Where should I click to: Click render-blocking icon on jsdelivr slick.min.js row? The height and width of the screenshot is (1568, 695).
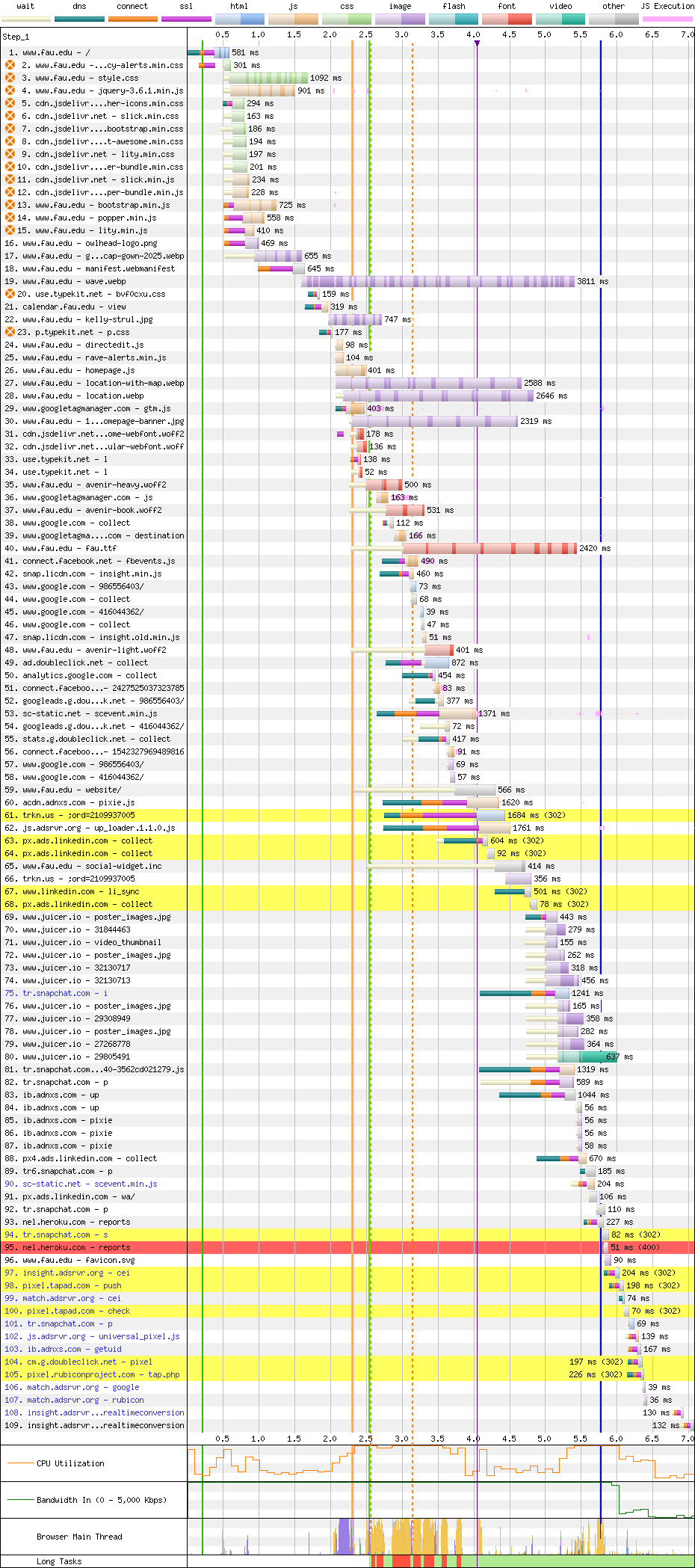10,179
